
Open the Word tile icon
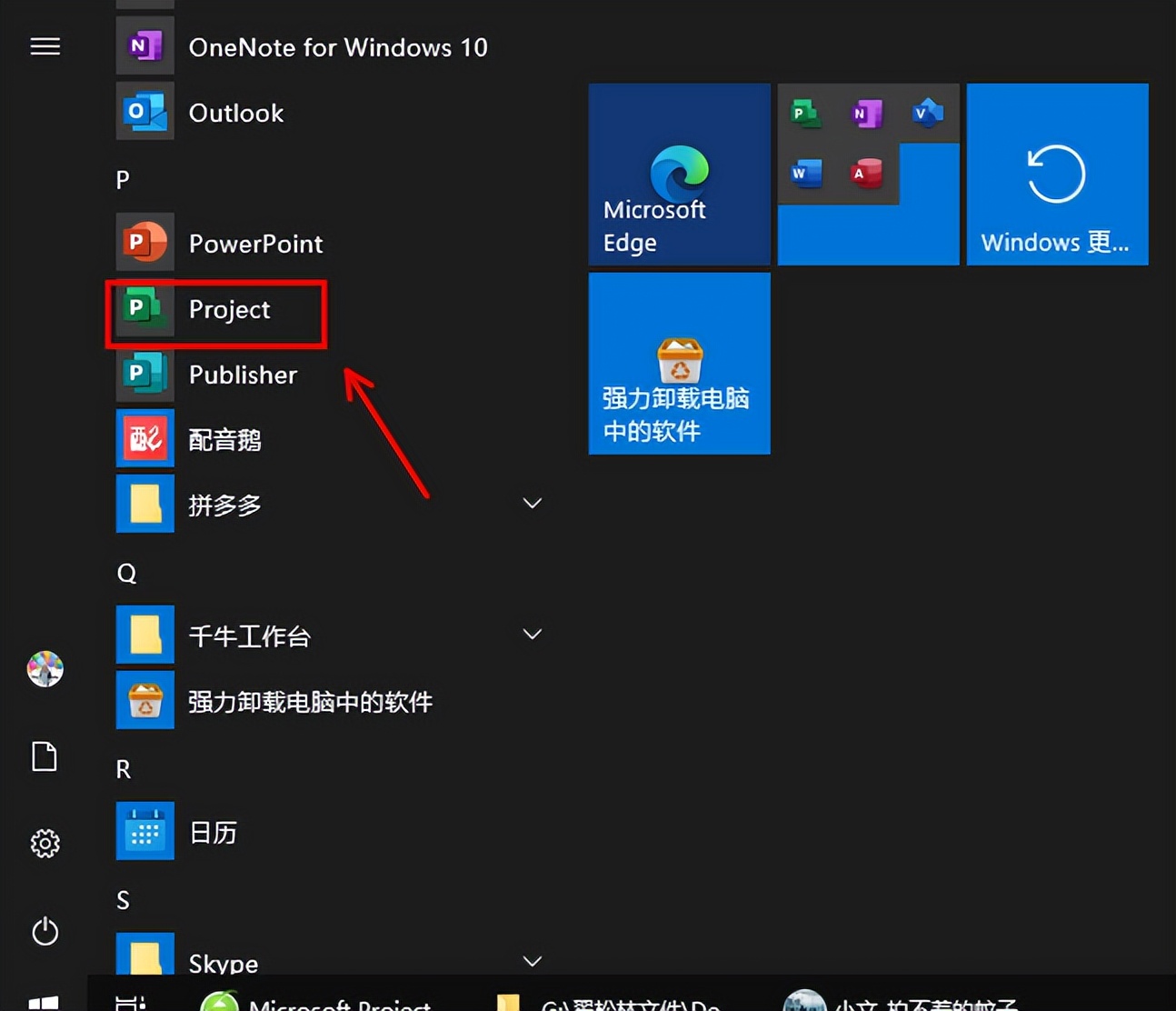806,174
